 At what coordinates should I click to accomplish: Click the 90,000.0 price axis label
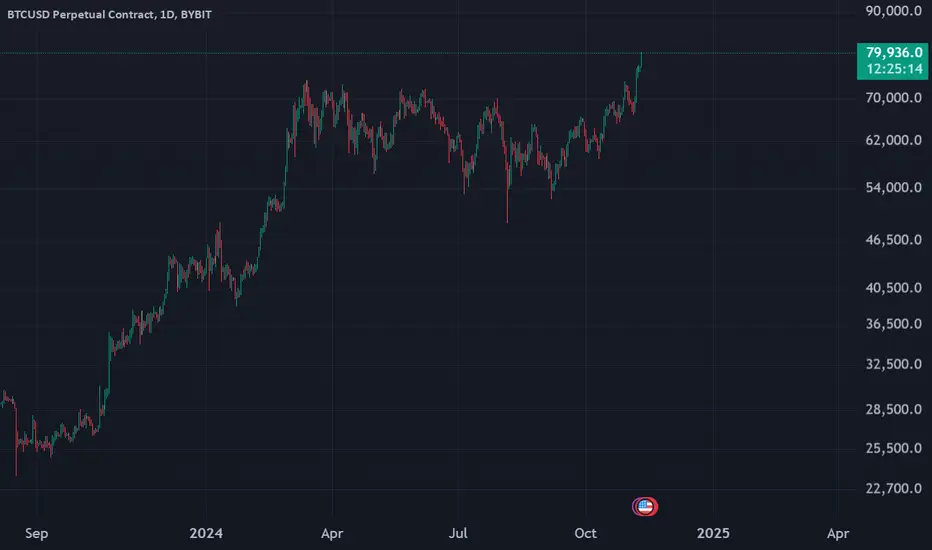point(894,10)
